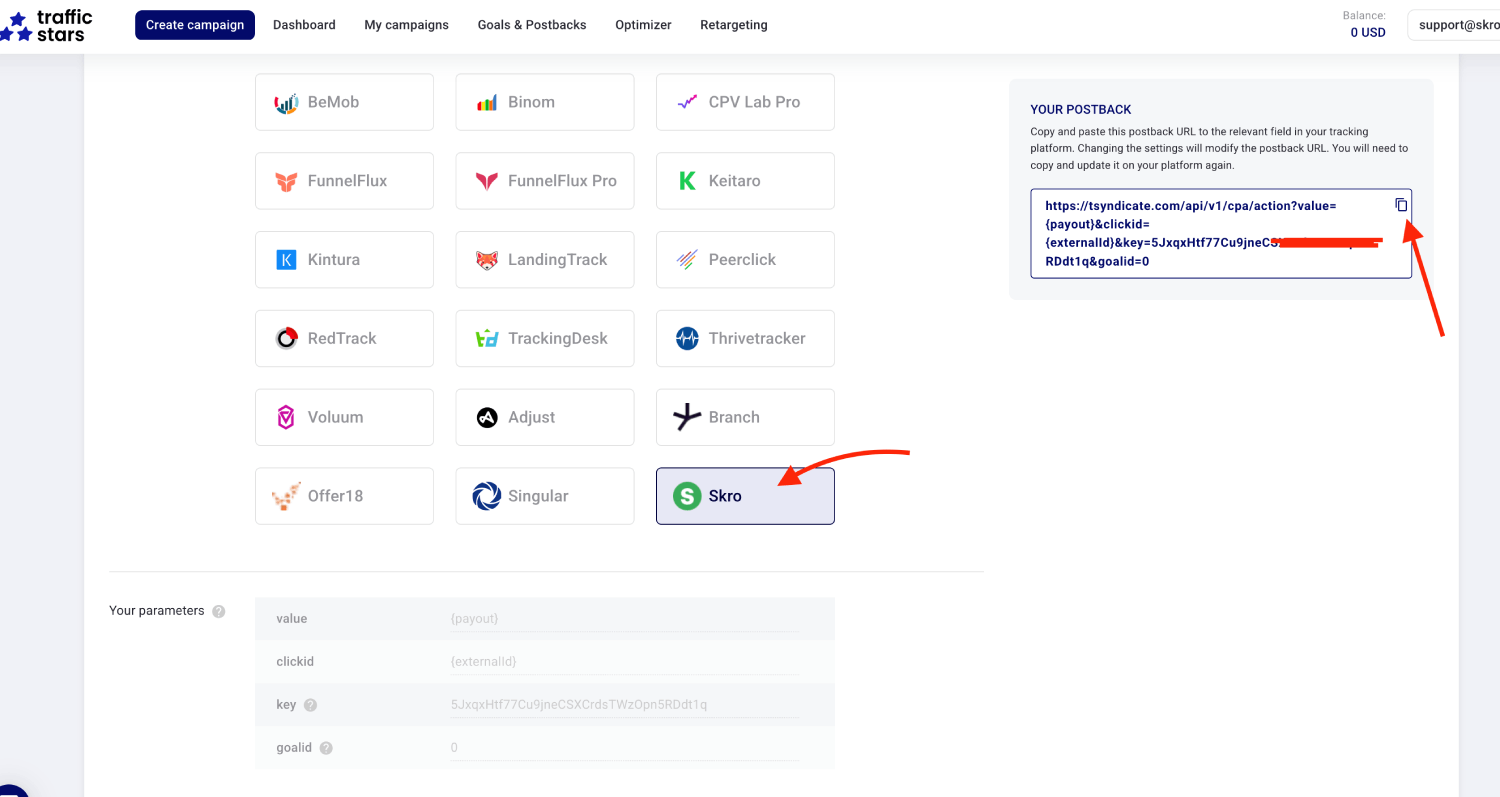Open help tooltip for key parameter
1500x797 pixels.
tap(310, 705)
